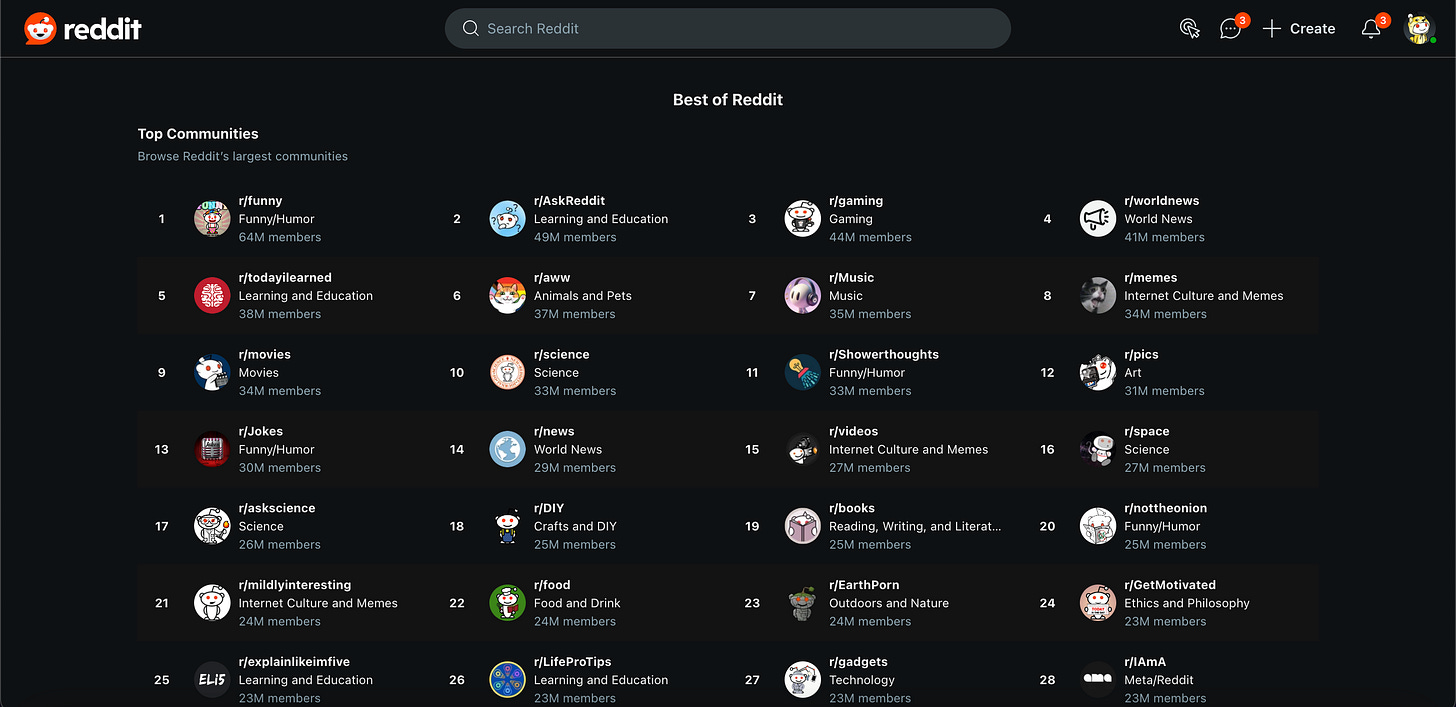Click the r/memes community avatar
Screen dimensions: 1456x707
point(1098,295)
